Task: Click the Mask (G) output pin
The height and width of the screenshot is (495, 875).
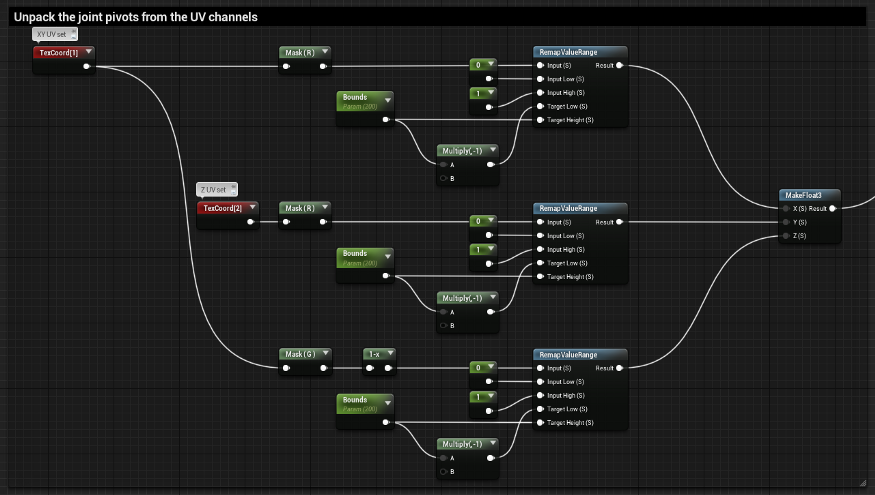Action: [x=323, y=368]
